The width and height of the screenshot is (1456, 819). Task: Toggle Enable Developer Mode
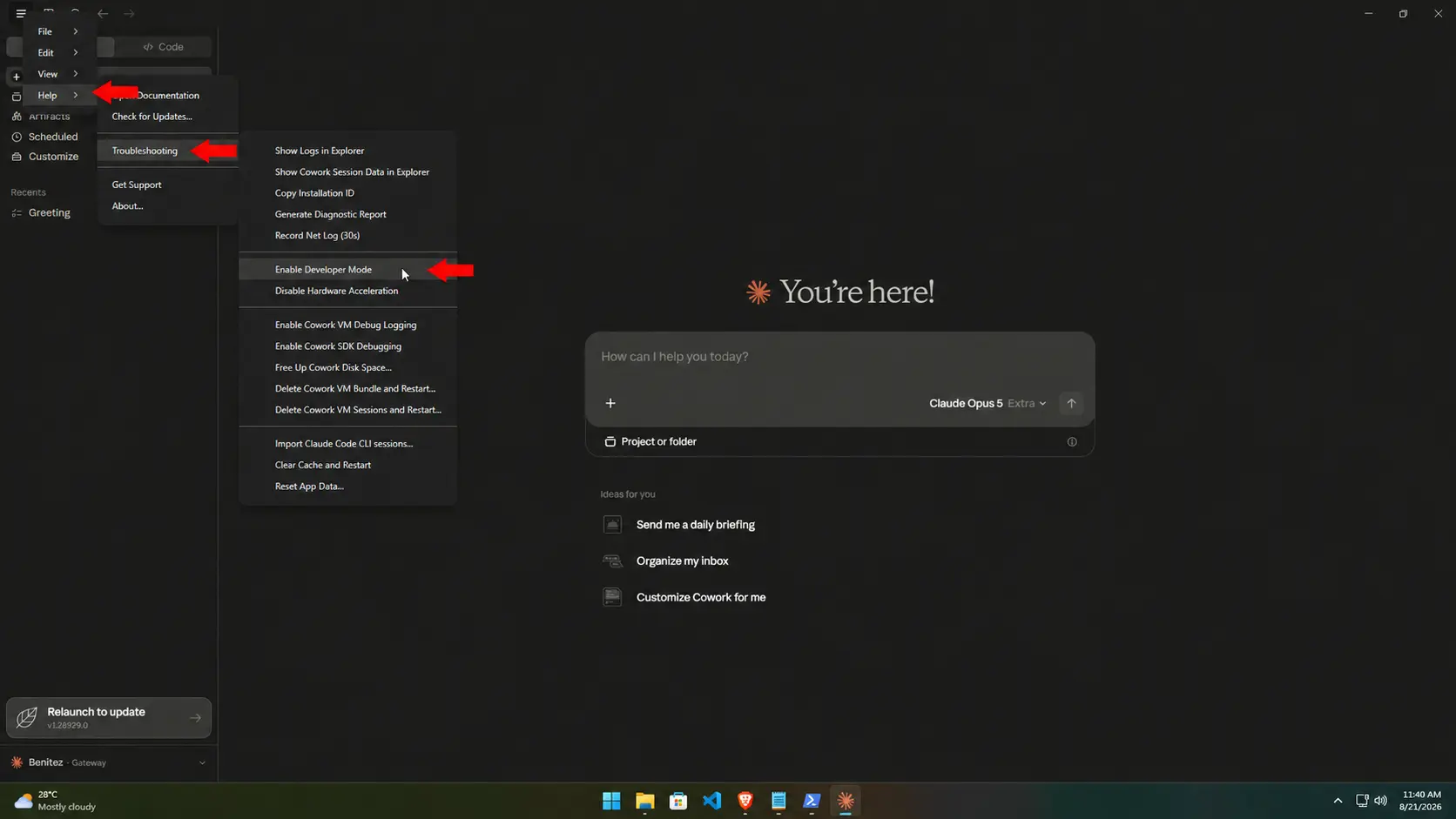[x=347, y=270]
